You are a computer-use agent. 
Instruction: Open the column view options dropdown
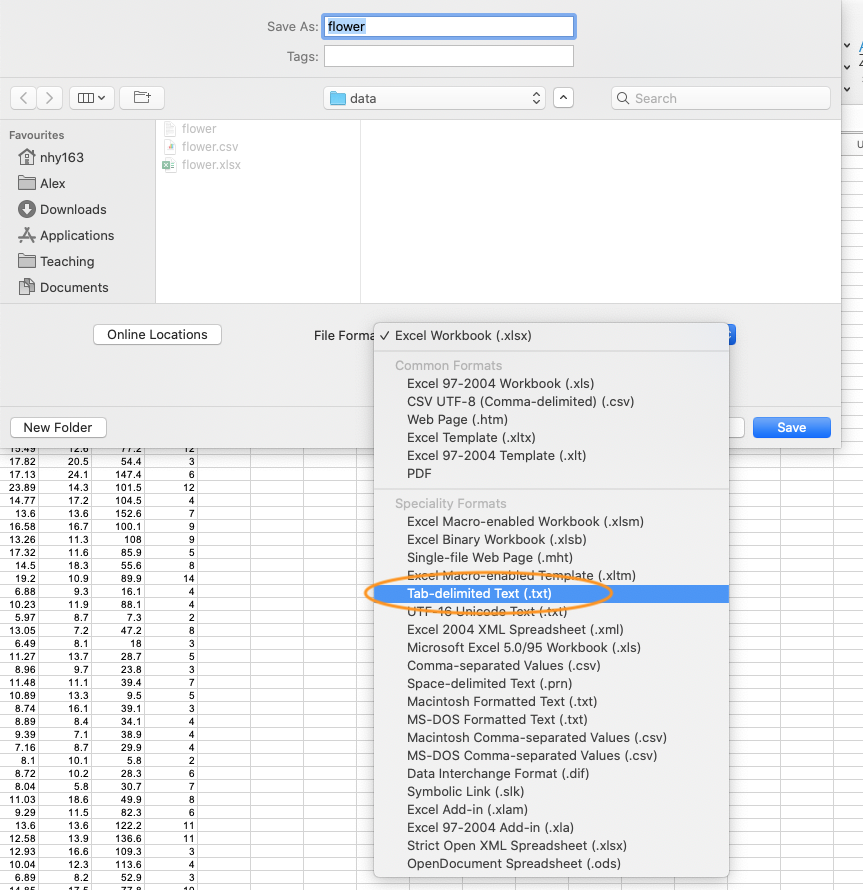92,98
